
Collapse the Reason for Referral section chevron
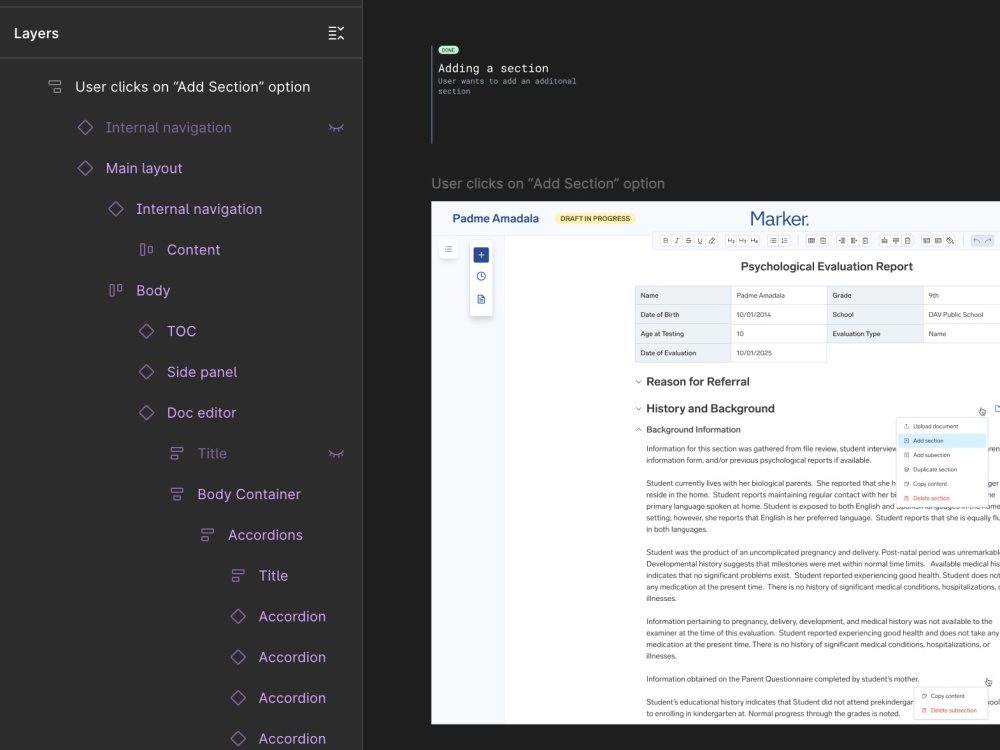(638, 382)
